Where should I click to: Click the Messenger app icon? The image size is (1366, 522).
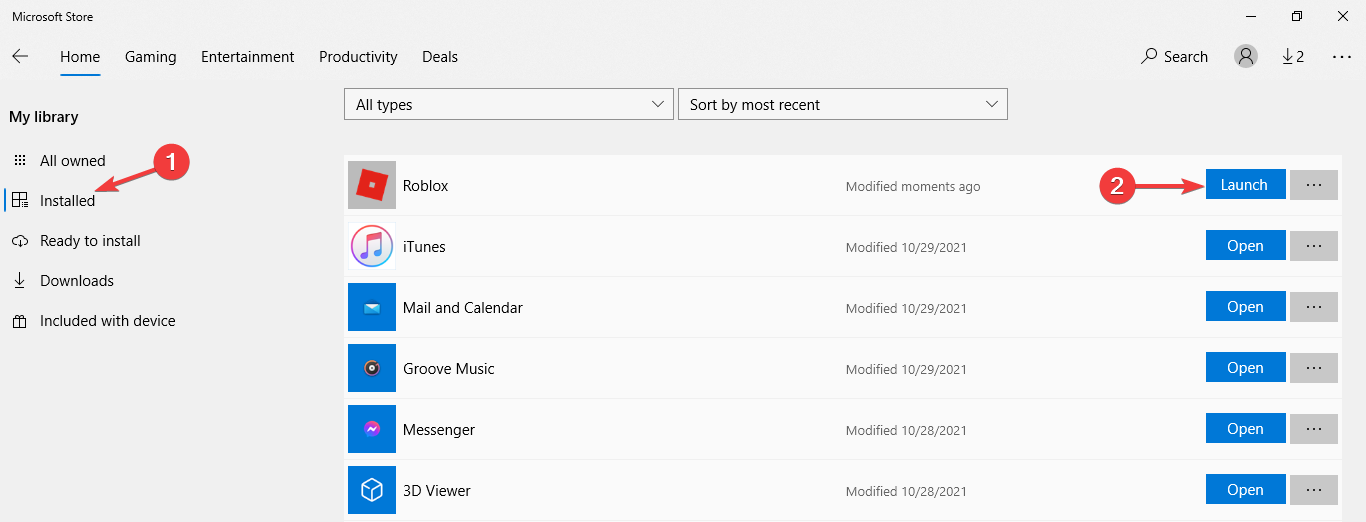[372, 430]
